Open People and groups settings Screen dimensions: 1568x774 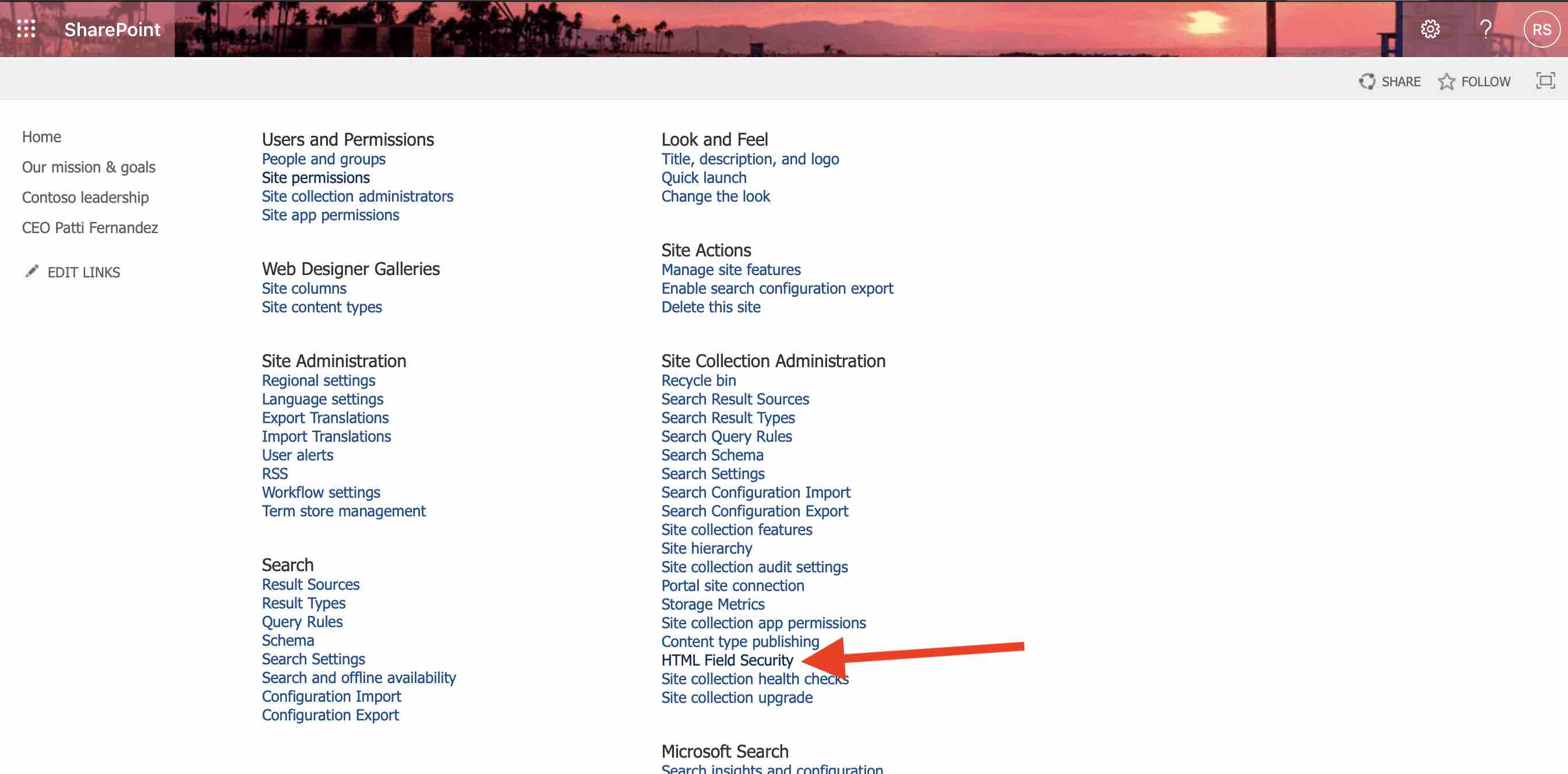click(x=323, y=159)
